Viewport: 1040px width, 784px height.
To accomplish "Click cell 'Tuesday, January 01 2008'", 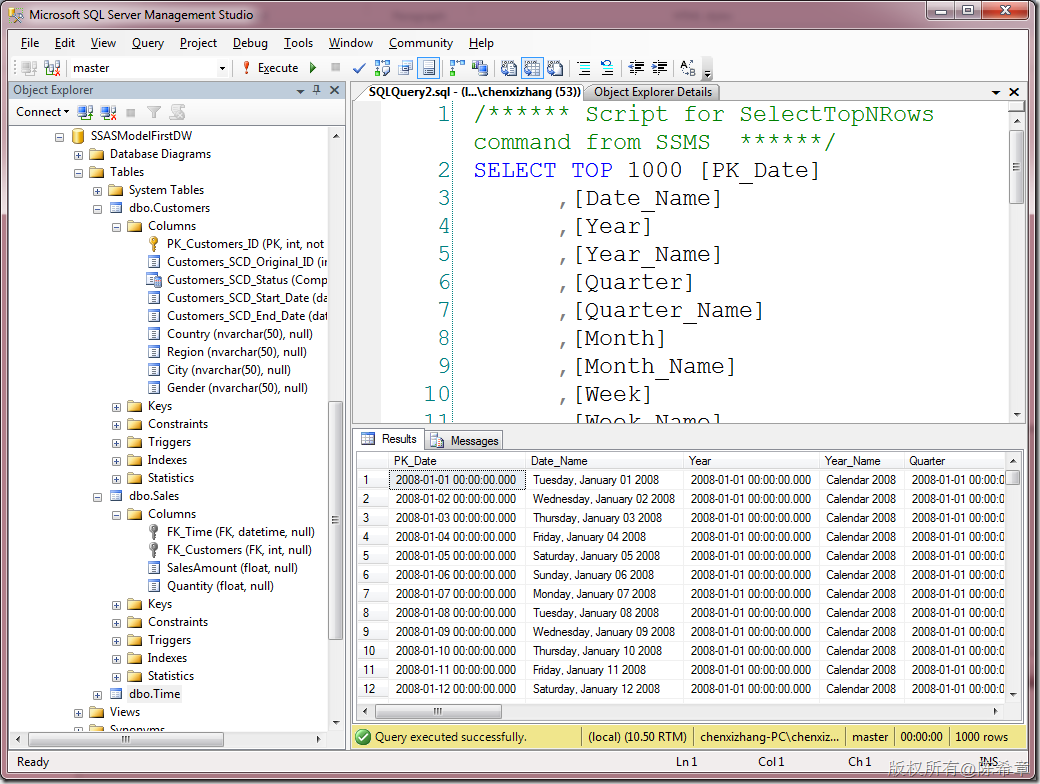I will (x=605, y=480).
